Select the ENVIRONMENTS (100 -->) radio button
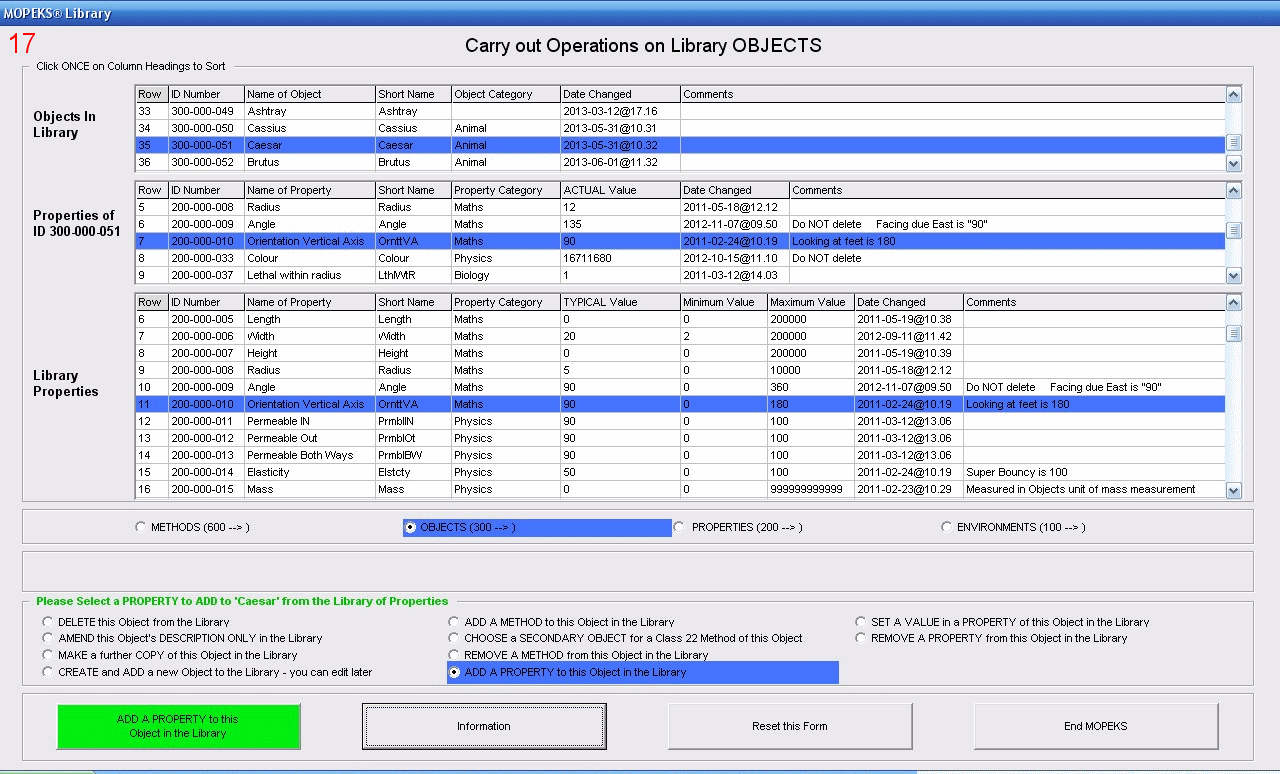Screen dimensions: 1280x774 [946, 527]
